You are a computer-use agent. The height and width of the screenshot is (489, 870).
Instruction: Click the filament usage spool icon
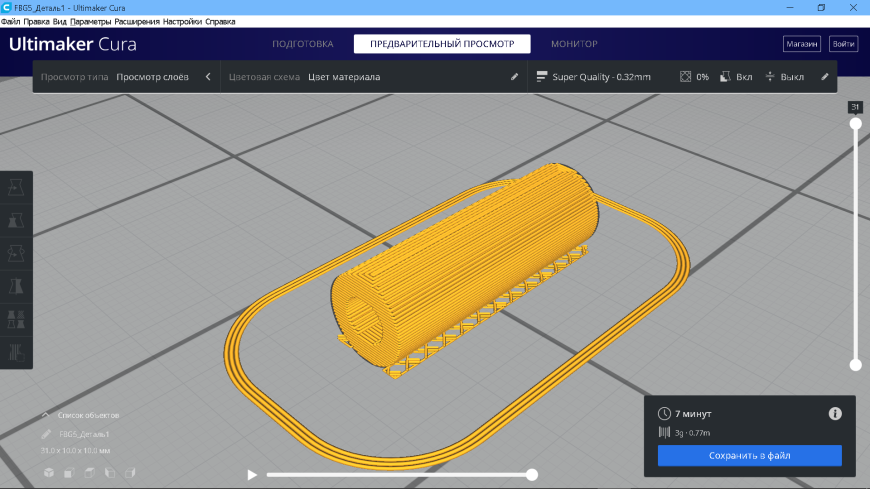664,432
